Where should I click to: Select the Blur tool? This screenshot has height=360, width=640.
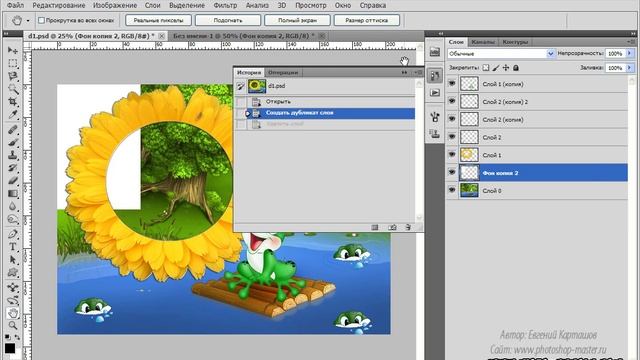pos(13,206)
